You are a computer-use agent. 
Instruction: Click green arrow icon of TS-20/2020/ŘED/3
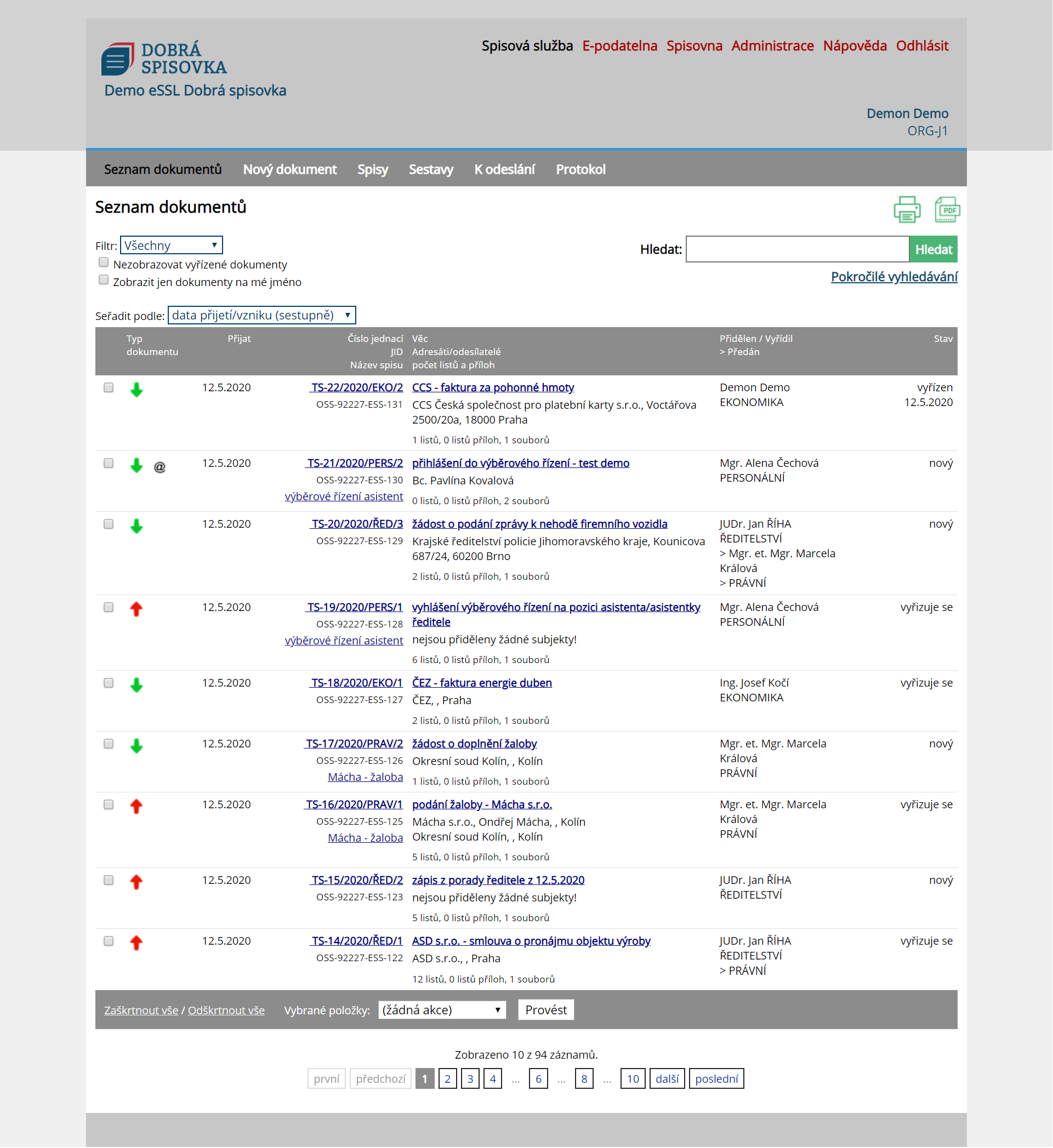click(136, 527)
